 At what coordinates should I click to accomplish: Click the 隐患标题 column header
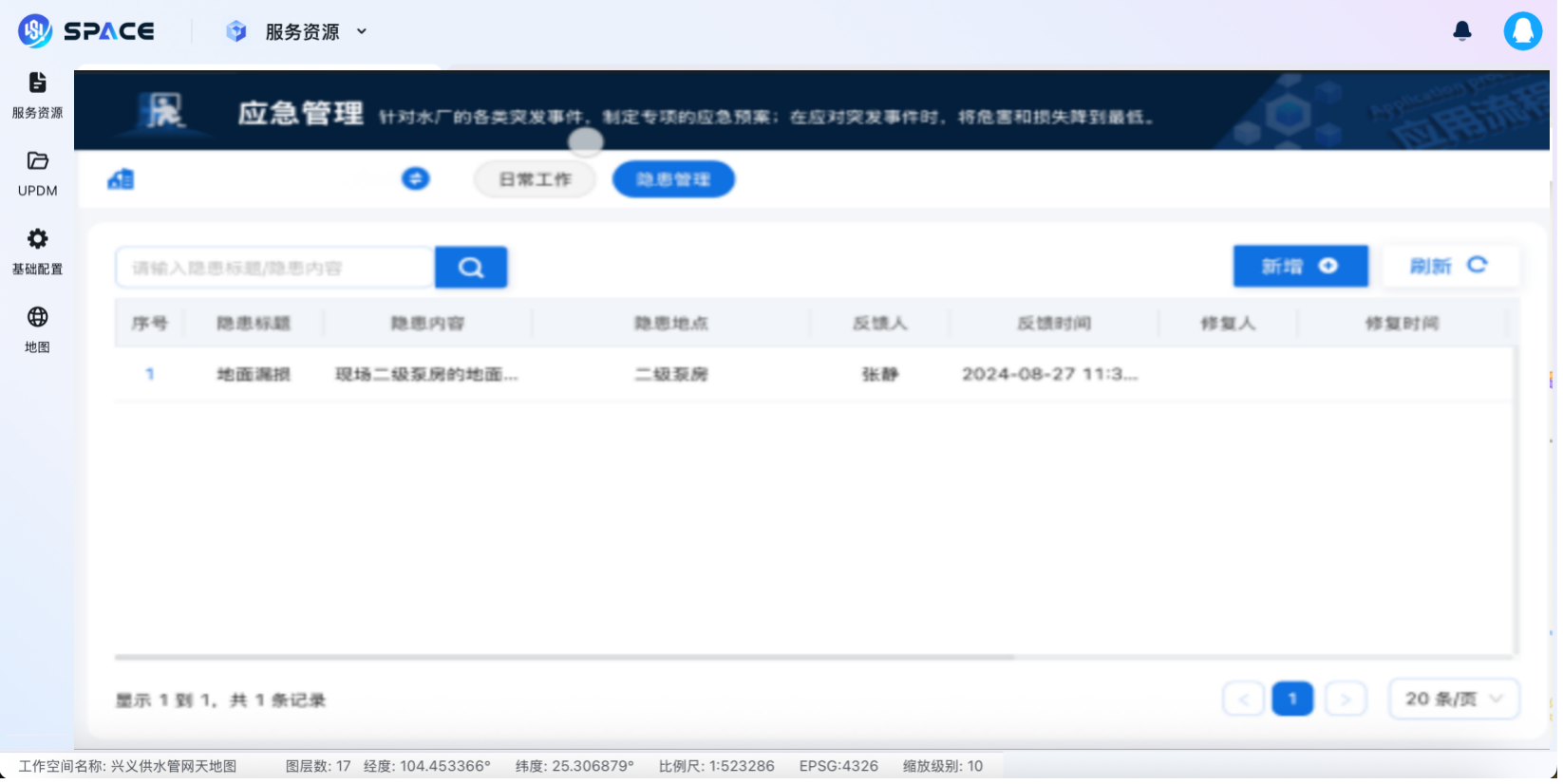254,324
